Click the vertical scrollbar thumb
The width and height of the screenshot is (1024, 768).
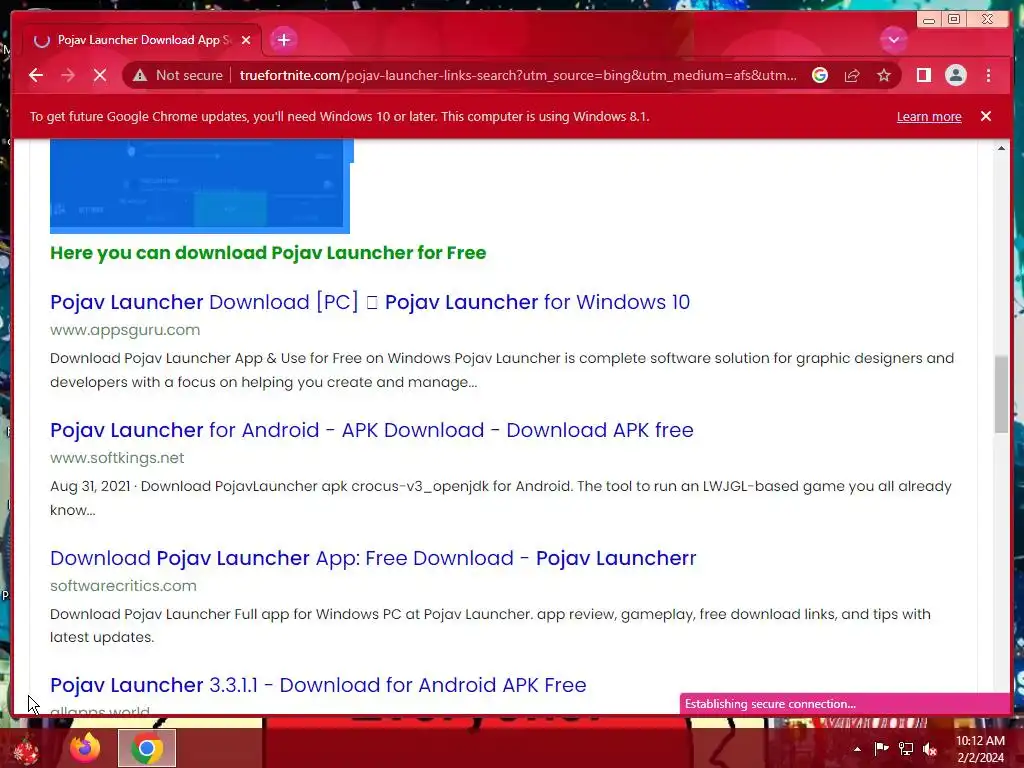coord(1001,394)
